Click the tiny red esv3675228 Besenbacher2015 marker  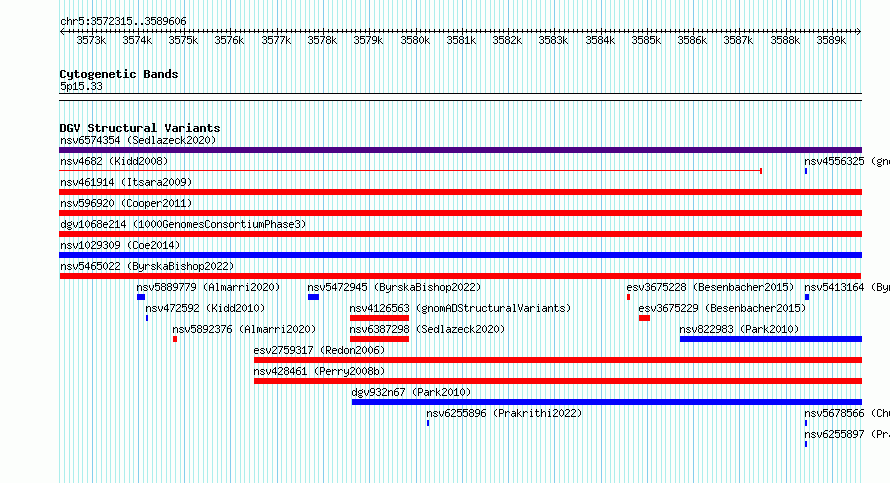[x=628, y=297]
